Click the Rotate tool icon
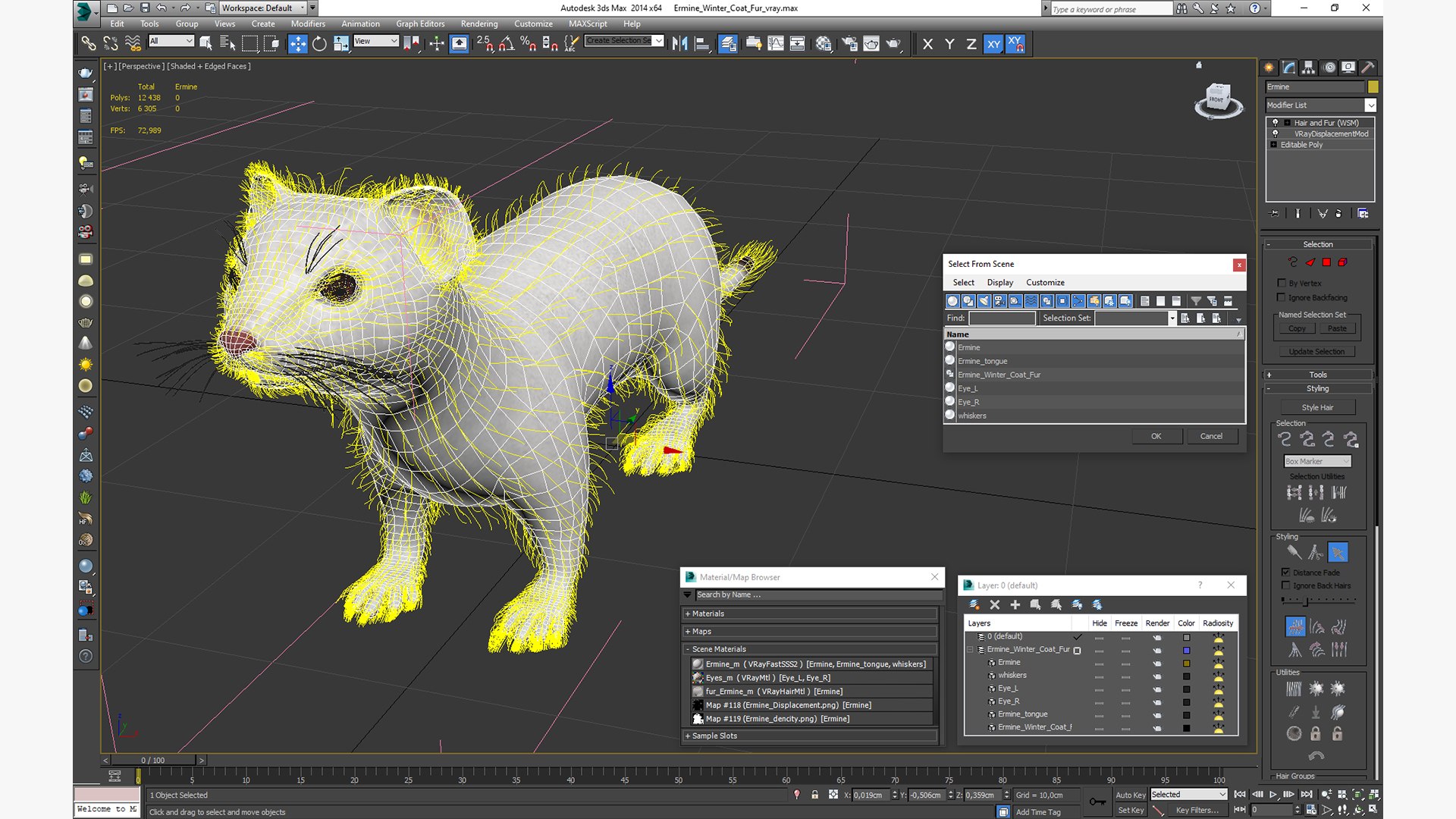The height and width of the screenshot is (819, 1456). 319,44
